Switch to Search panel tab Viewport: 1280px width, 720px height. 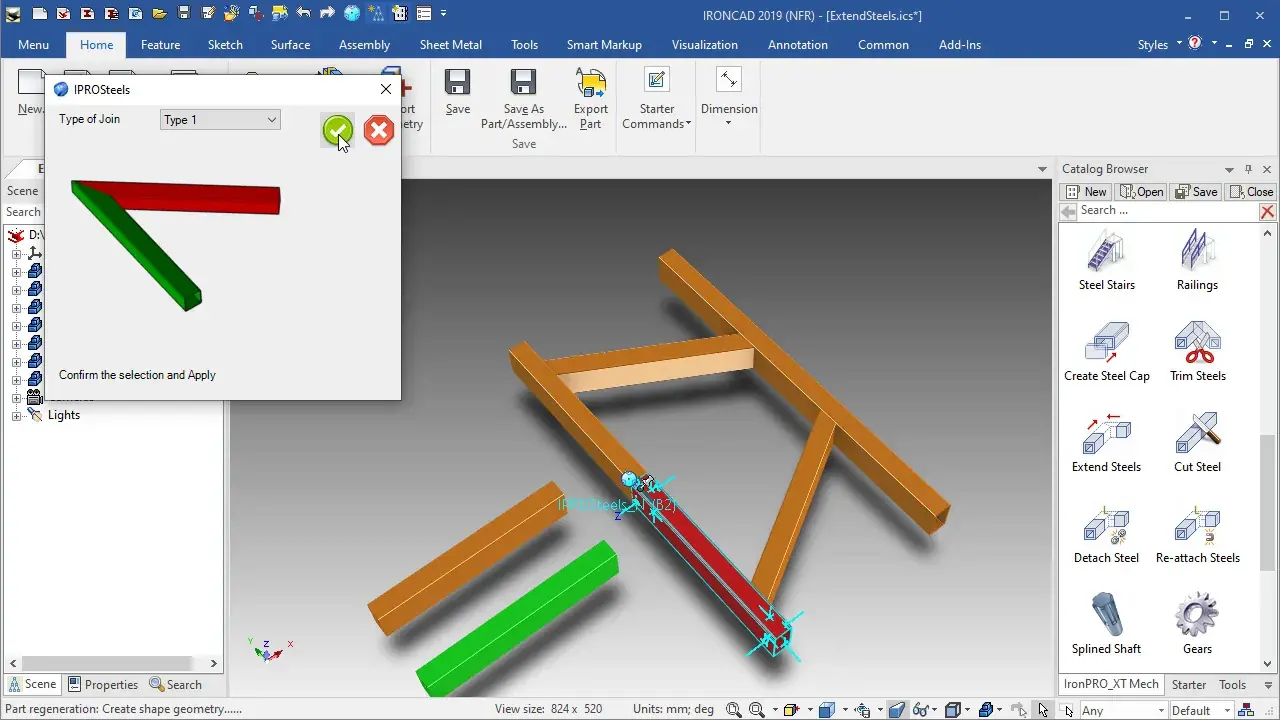tap(176, 685)
